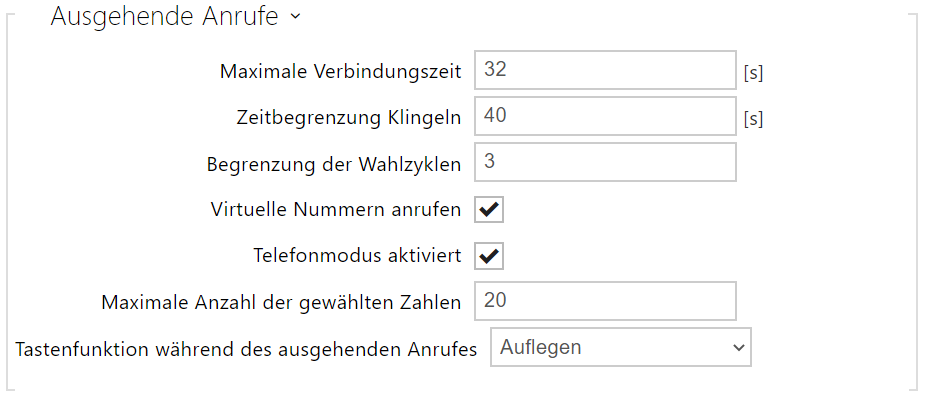Click the Ausgehende Anrufe section heading

pyautogui.click(x=165, y=18)
